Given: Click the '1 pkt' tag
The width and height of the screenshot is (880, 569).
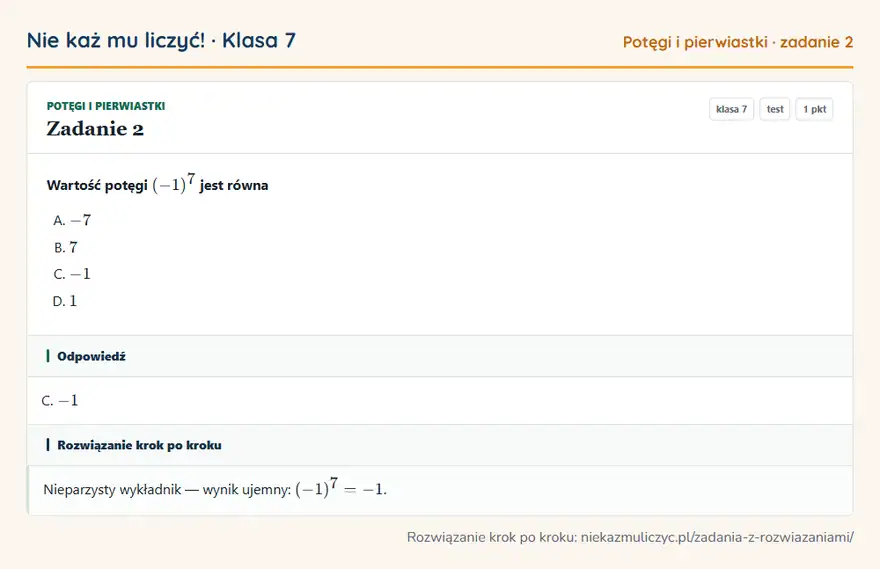Looking at the screenshot, I should click(814, 109).
